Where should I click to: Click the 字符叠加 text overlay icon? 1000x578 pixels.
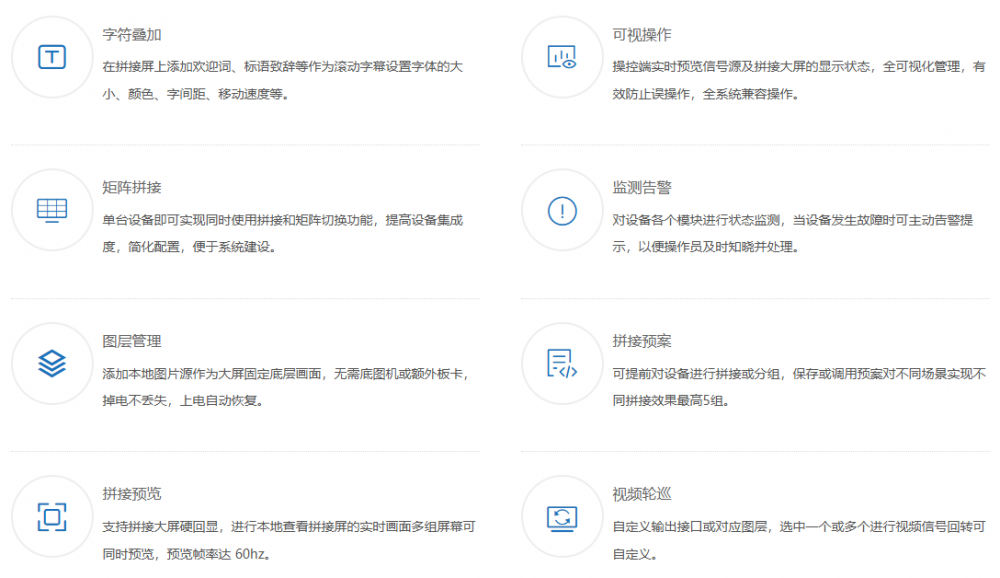click(x=52, y=57)
